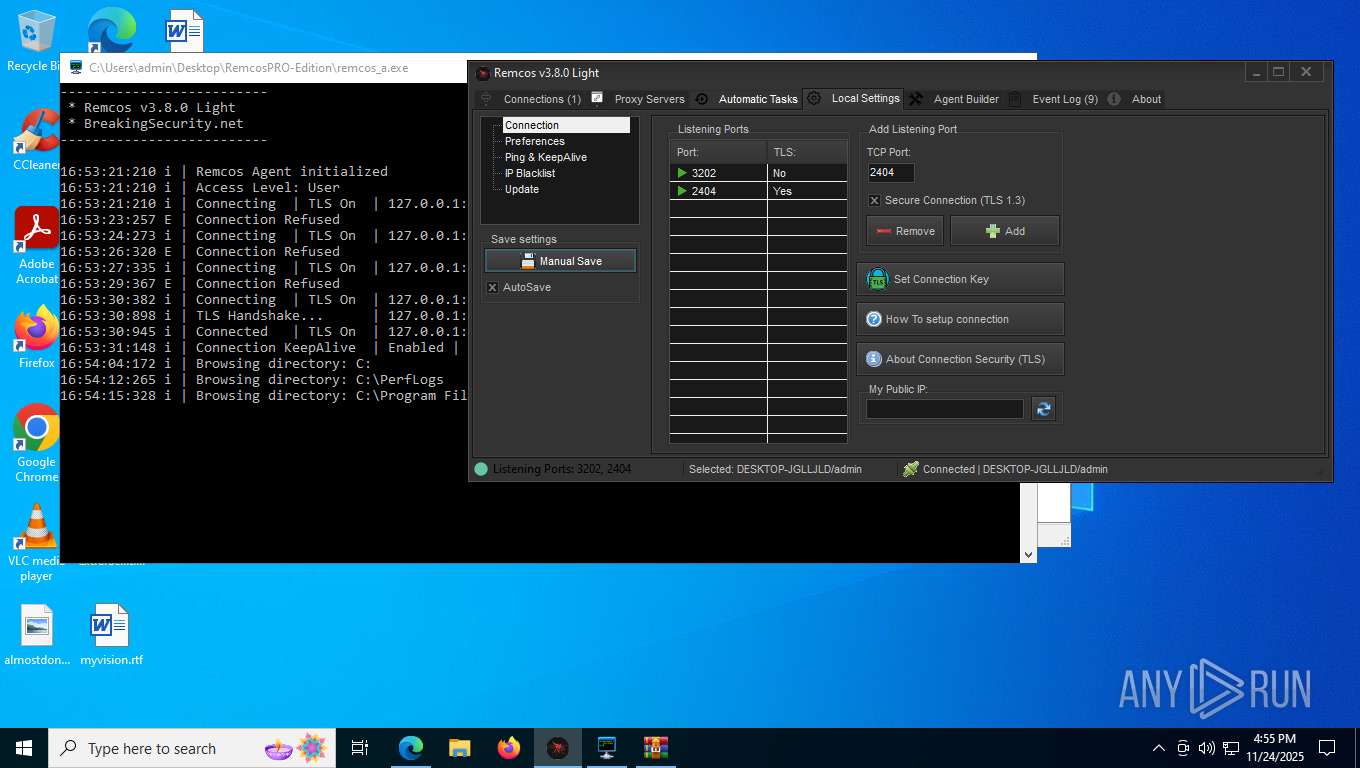
Task: Click the My Public IP field
Action: (x=945, y=409)
